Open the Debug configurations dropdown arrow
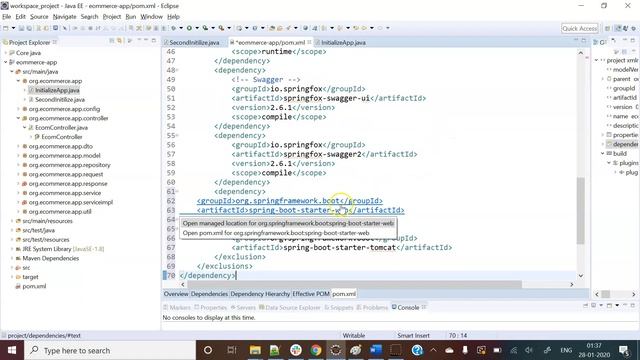Screen dimensions: 640x360 click(x=181, y=28)
